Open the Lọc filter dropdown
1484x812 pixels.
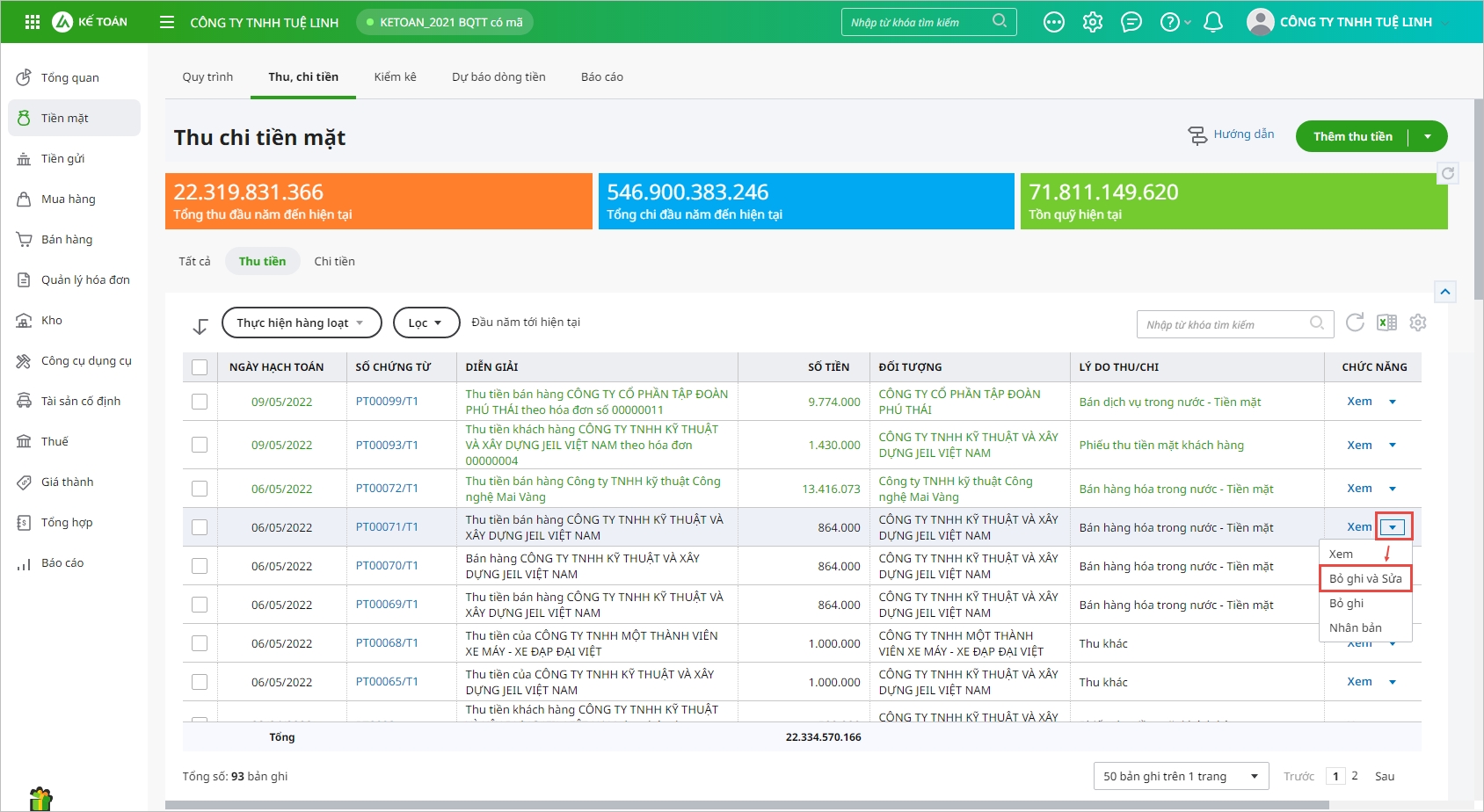[x=426, y=323]
